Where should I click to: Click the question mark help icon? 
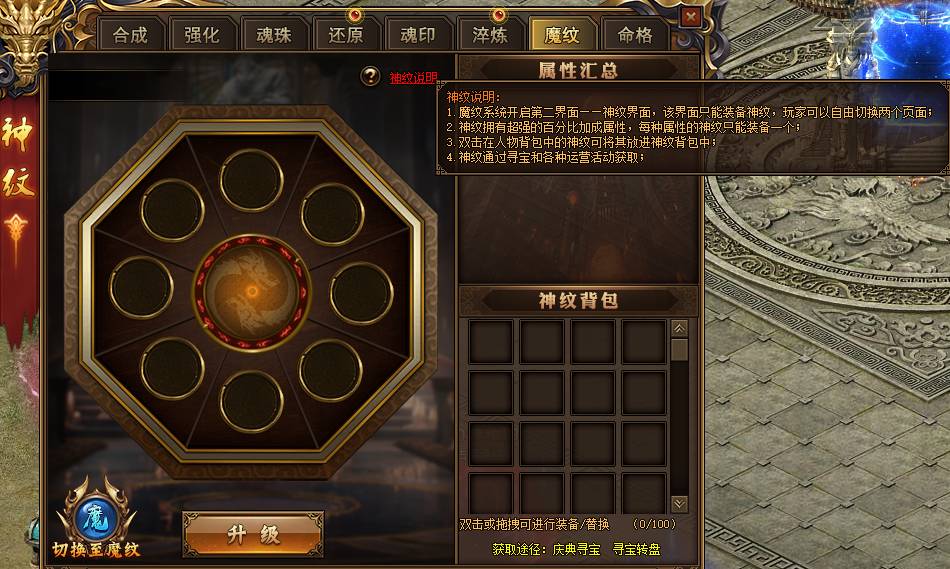[370, 76]
